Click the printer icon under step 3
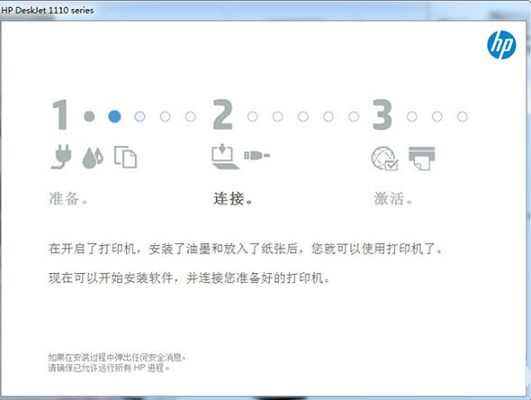The image size is (531, 400). point(422,159)
